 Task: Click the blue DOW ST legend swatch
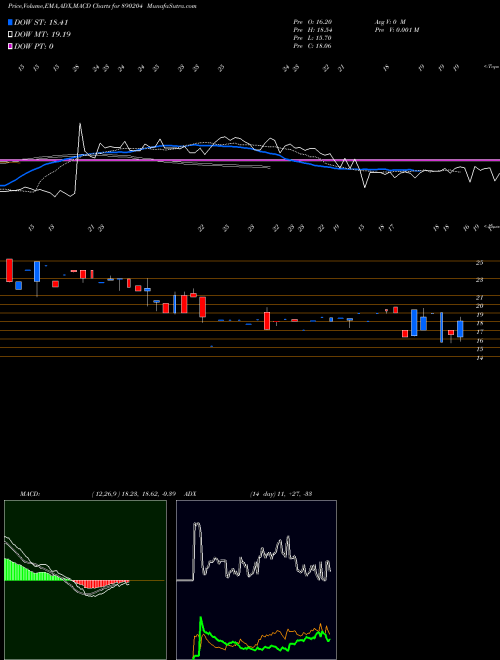pyautogui.click(x=10, y=22)
